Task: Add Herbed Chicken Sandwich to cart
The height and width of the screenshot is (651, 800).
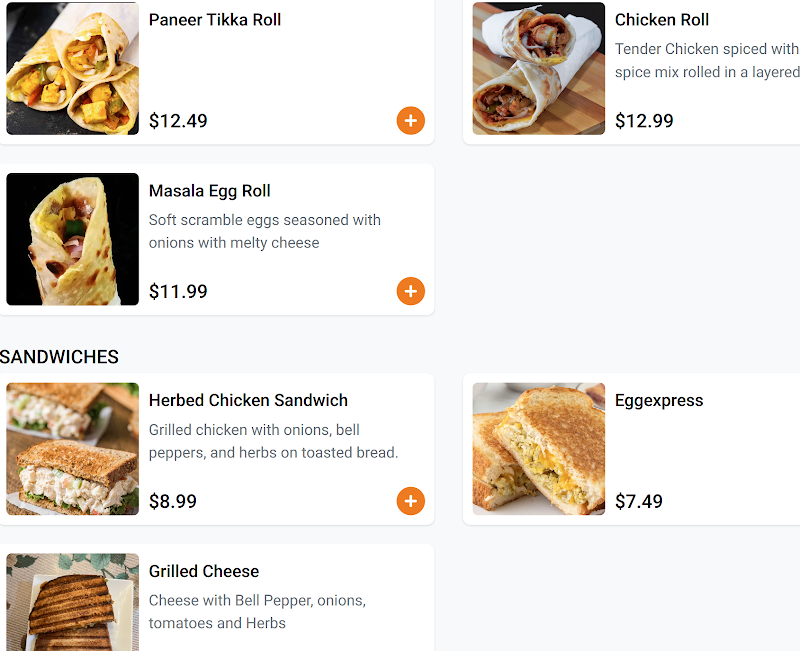Action: pyautogui.click(x=411, y=501)
